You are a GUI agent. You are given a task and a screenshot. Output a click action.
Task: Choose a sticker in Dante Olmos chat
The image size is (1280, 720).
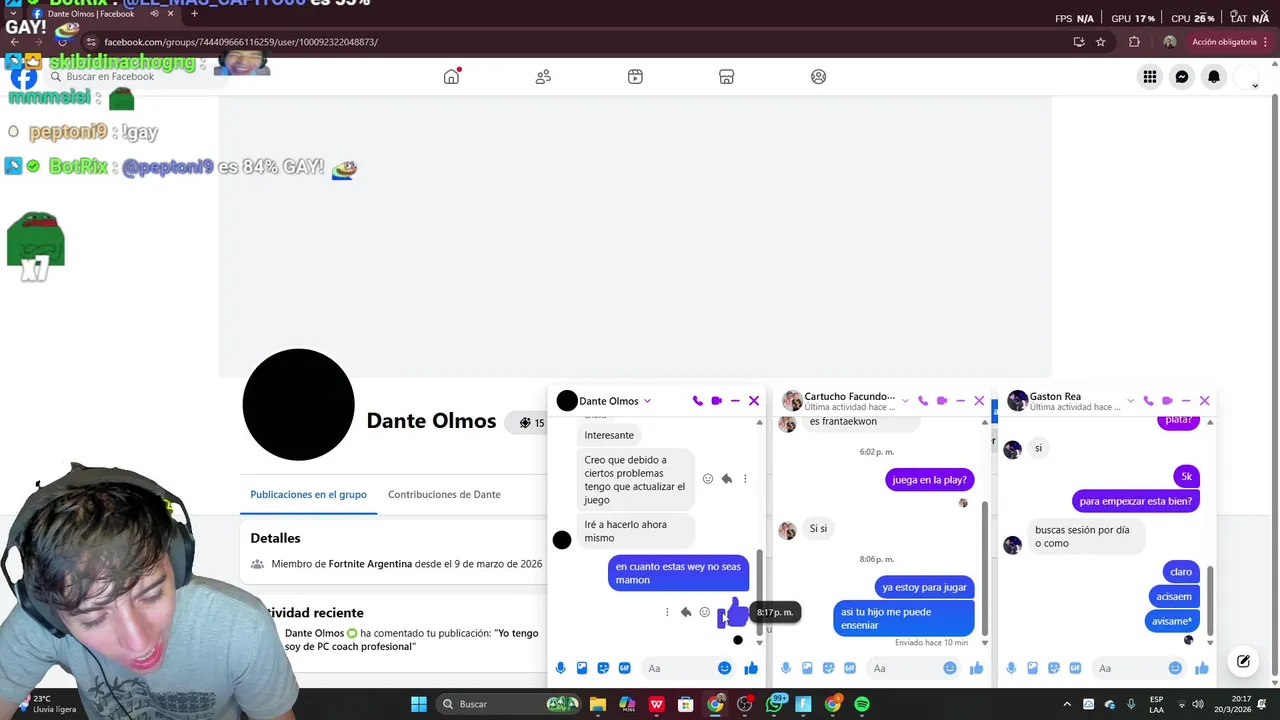click(x=603, y=668)
